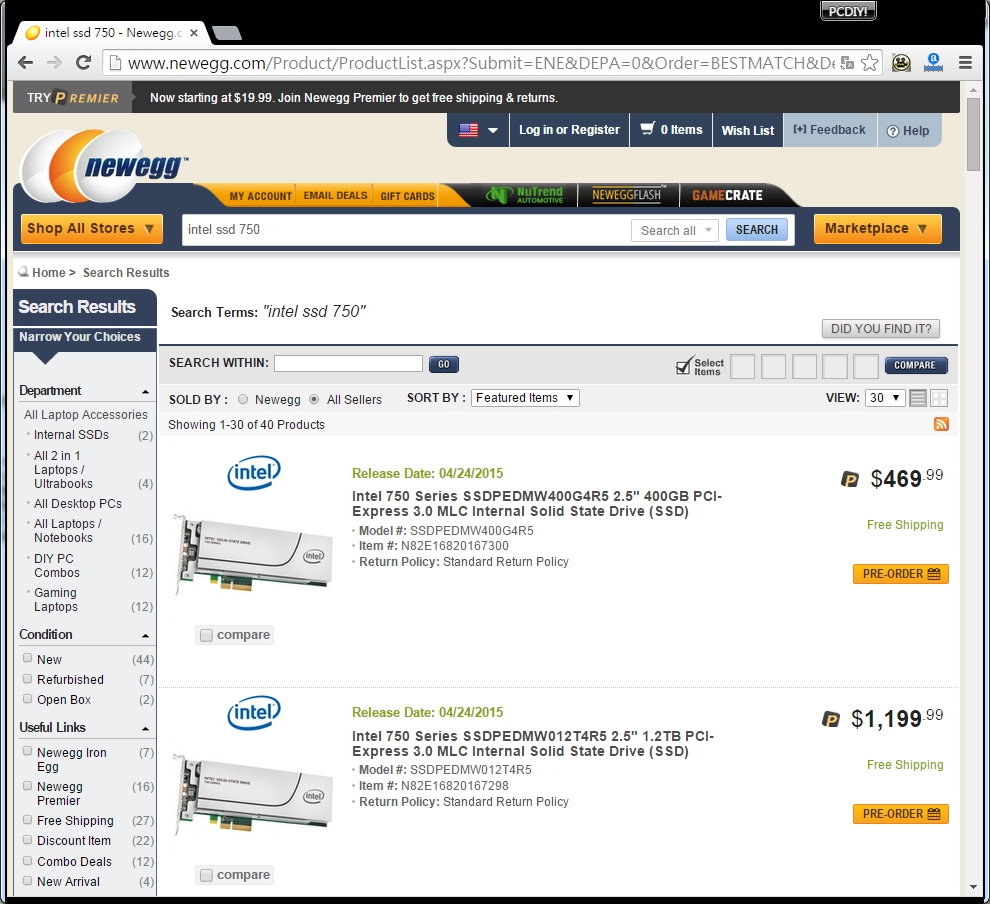
Task: Enable the Discount Item filter checkbox
Action: [27, 840]
